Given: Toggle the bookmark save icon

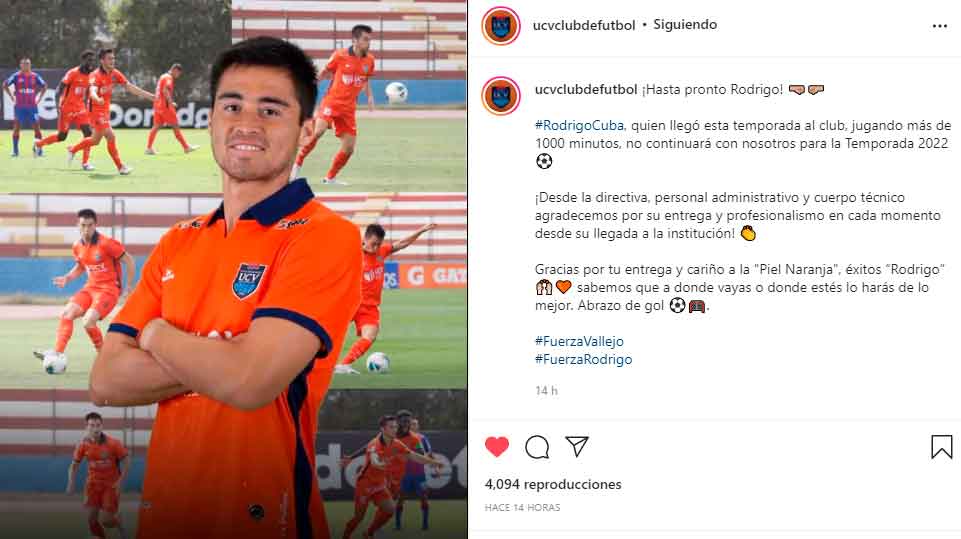Looking at the screenshot, I should point(941,446).
